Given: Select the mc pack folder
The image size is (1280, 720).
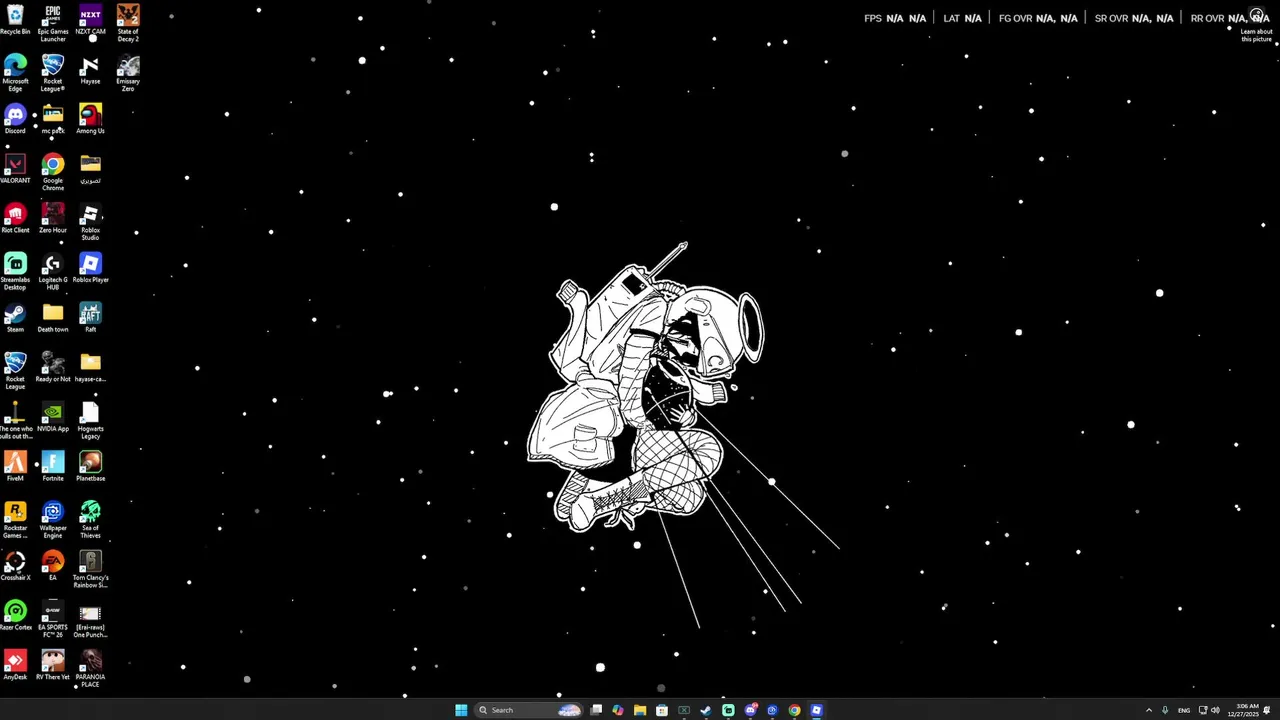Looking at the screenshot, I should pos(53,119).
